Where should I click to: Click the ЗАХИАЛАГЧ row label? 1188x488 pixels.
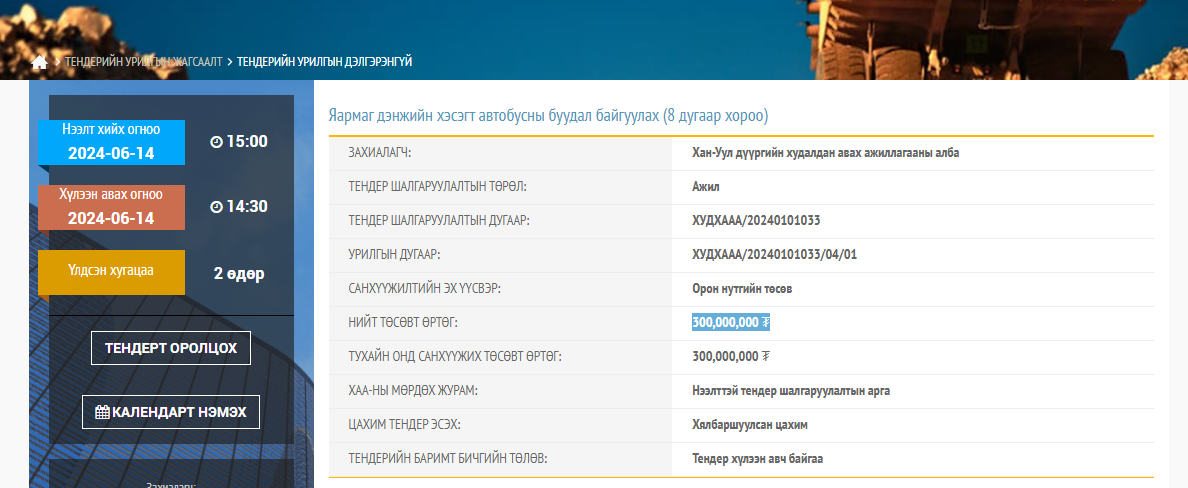[x=380, y=153]
